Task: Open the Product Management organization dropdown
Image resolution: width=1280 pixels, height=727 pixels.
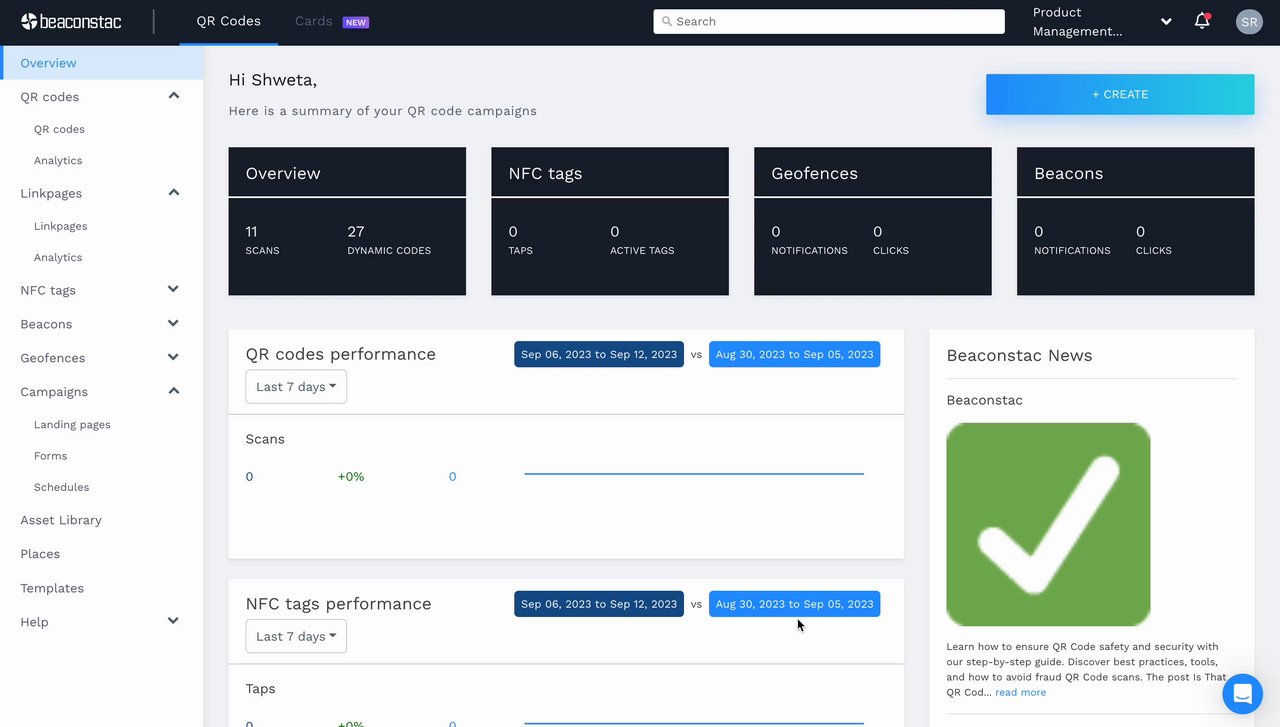Action: [1102, 22]
